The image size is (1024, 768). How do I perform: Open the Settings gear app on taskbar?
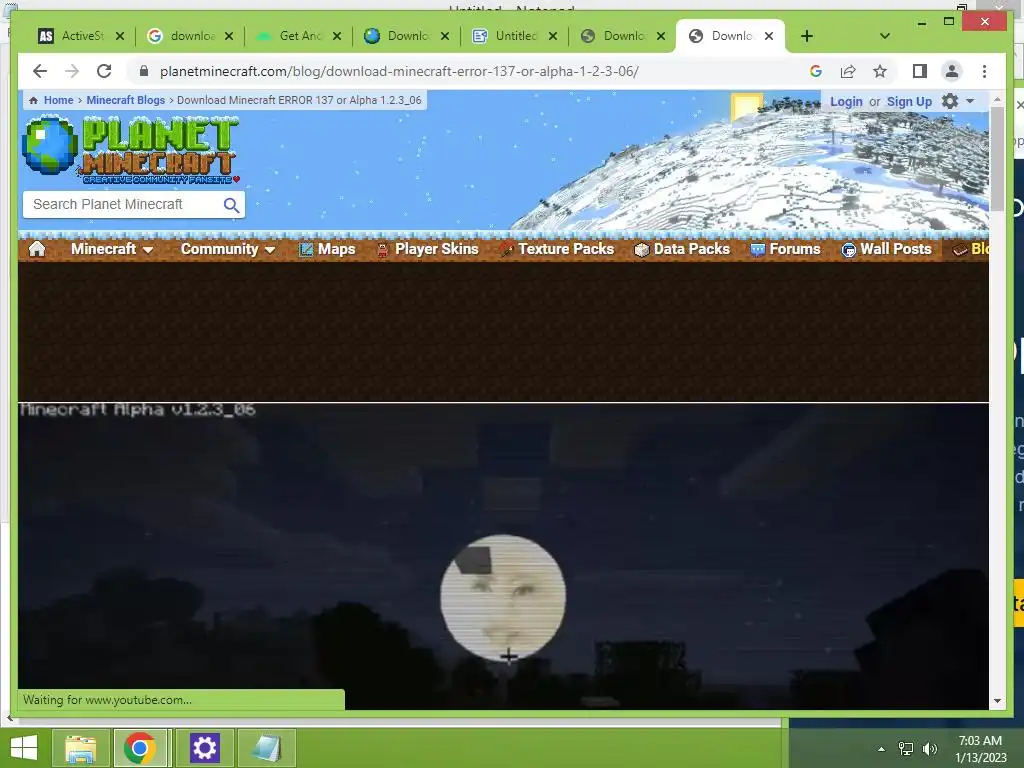coord(204,748)
